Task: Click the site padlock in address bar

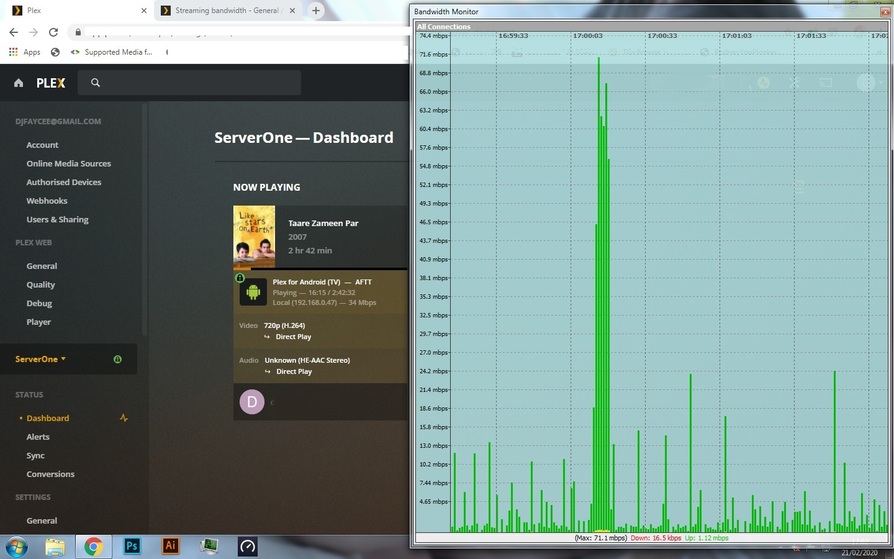Action: coord(78,32)
